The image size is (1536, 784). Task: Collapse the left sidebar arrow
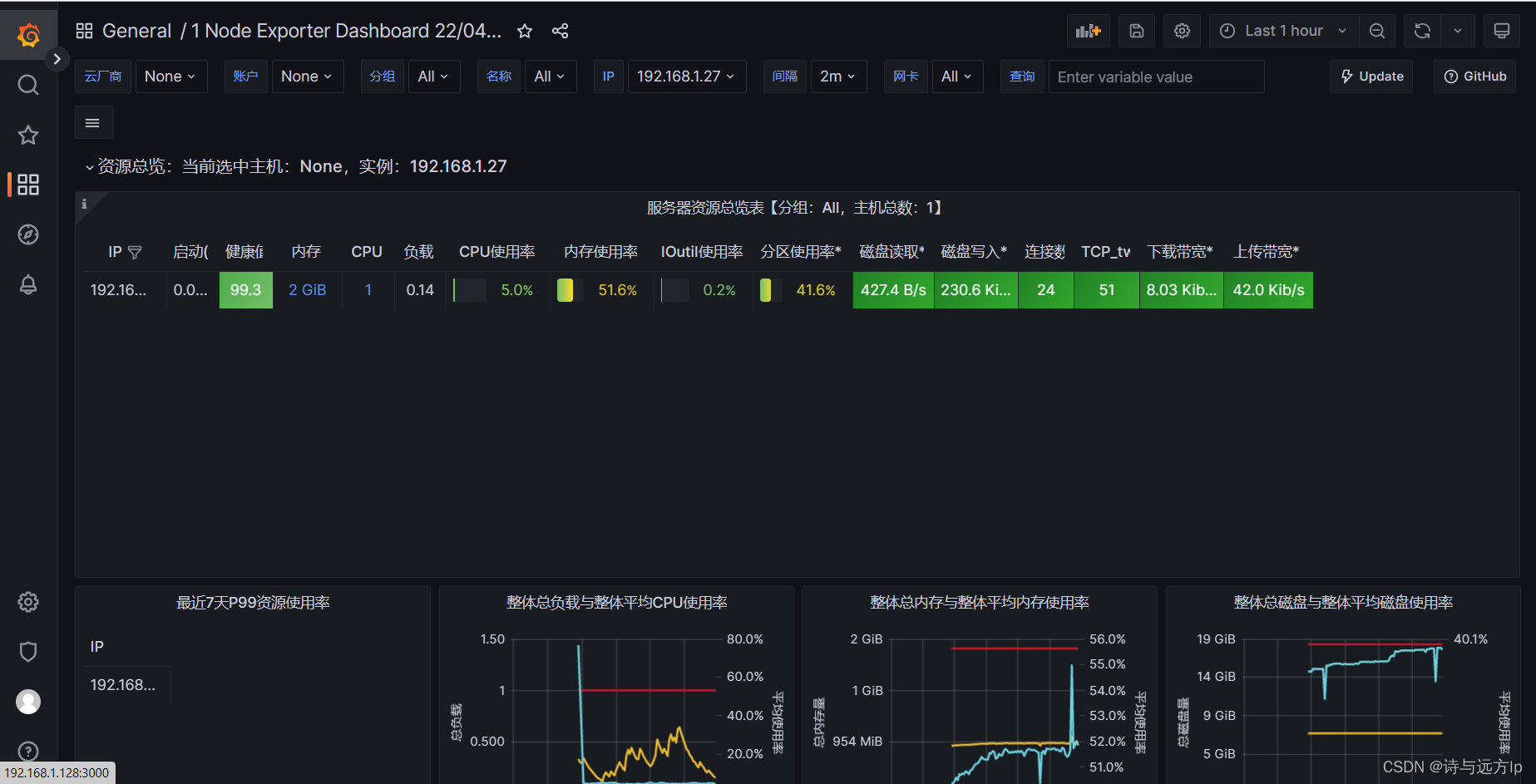click(57, 59)
